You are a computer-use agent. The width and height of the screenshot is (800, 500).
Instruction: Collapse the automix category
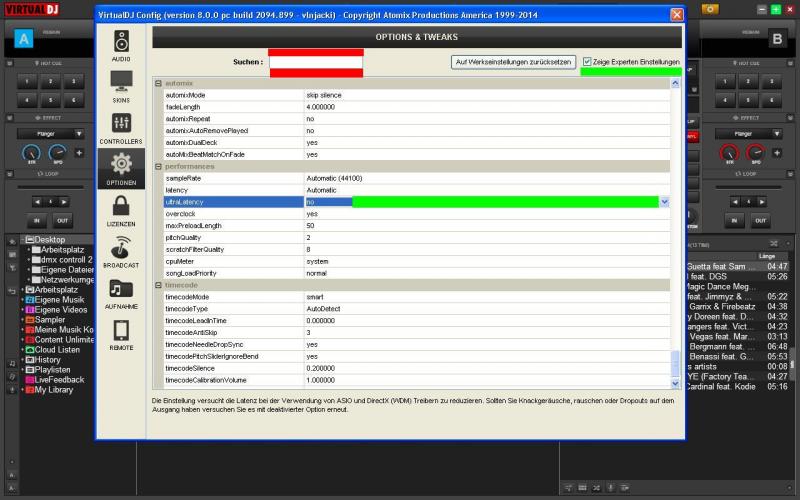tap(158, 83)
